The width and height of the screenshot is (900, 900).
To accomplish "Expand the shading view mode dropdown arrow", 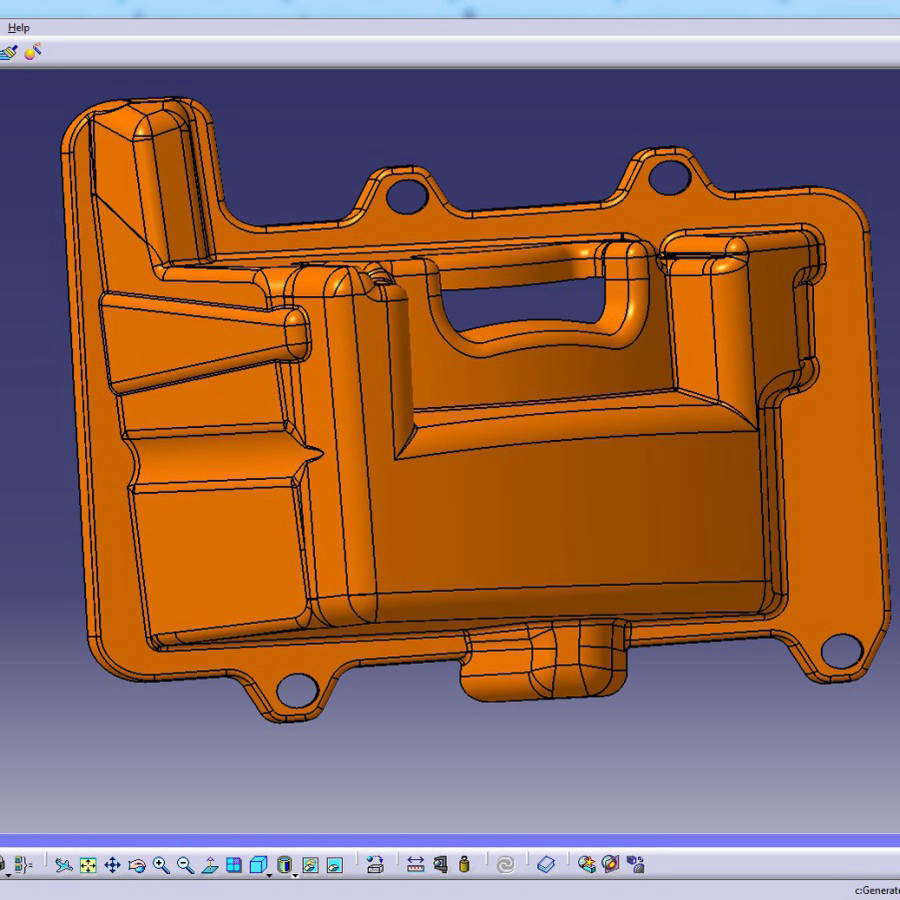I will pos(294,875).
